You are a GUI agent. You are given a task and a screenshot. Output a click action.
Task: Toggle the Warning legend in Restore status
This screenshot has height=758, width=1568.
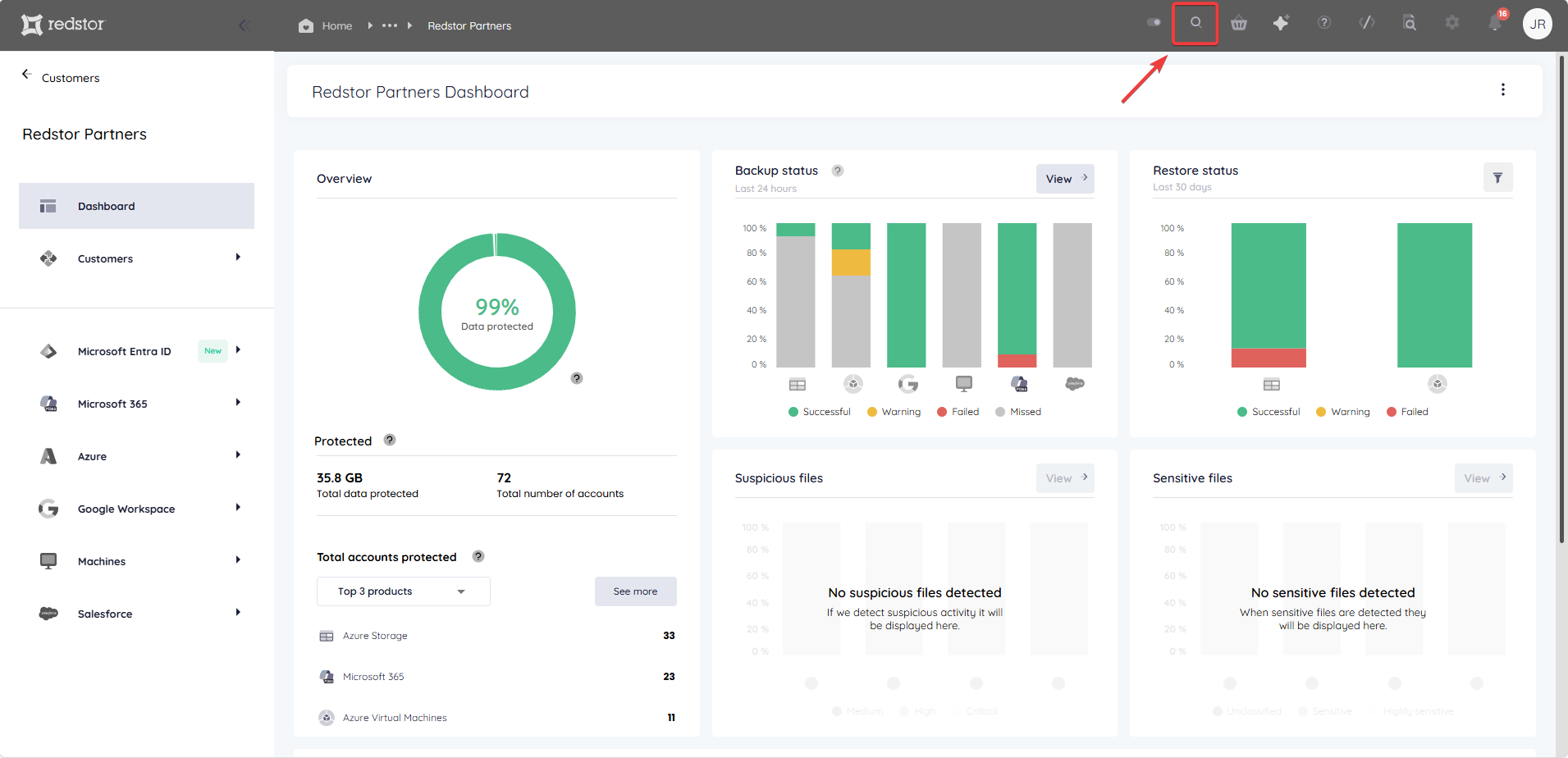click(1343, 412)
